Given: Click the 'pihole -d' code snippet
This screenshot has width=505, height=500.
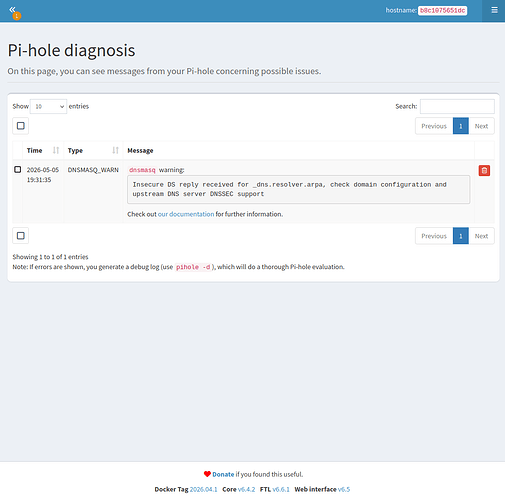Looking at the screenshot, I should tap(193, 267).
